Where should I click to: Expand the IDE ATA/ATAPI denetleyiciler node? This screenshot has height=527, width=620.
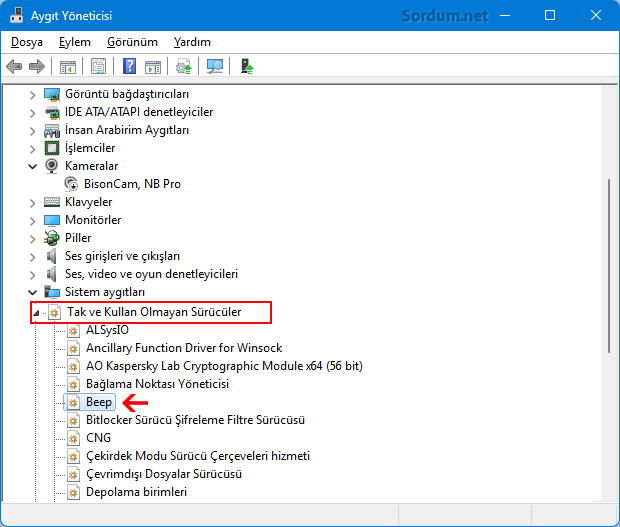(x=32, y=113)
